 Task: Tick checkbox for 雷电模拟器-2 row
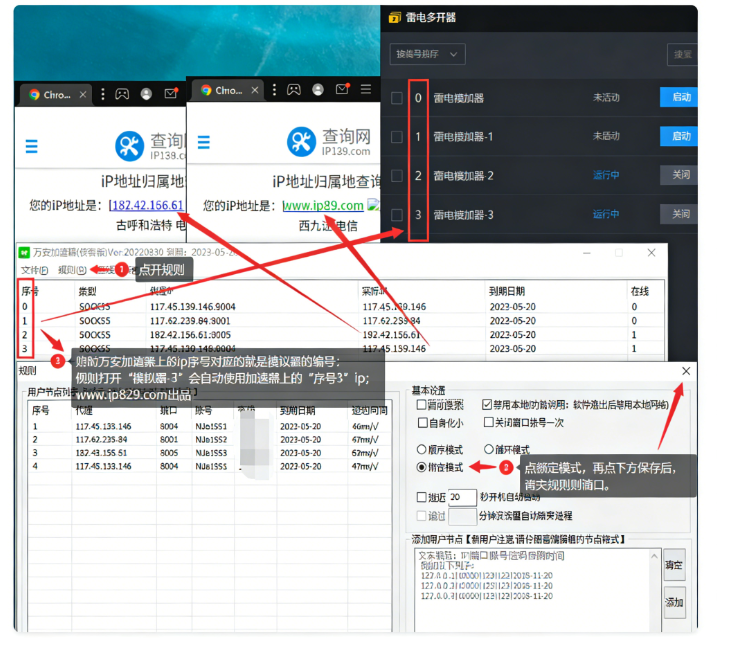point(396,176)
